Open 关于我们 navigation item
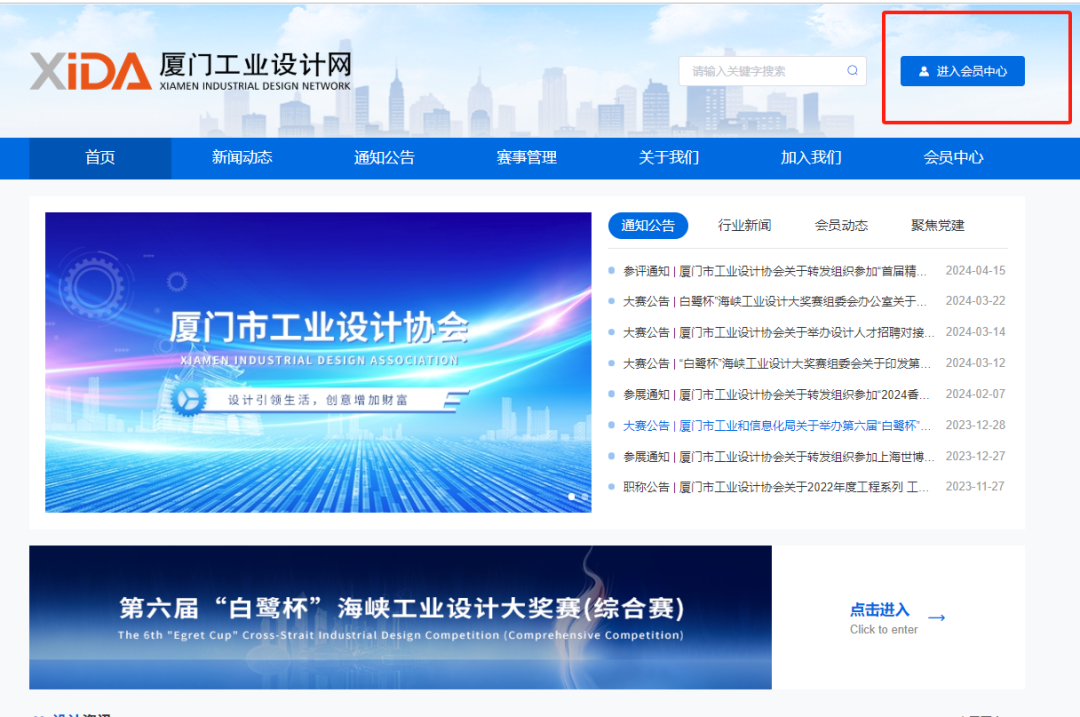Screen dimensions: 1080x717 tap(669, 158)
